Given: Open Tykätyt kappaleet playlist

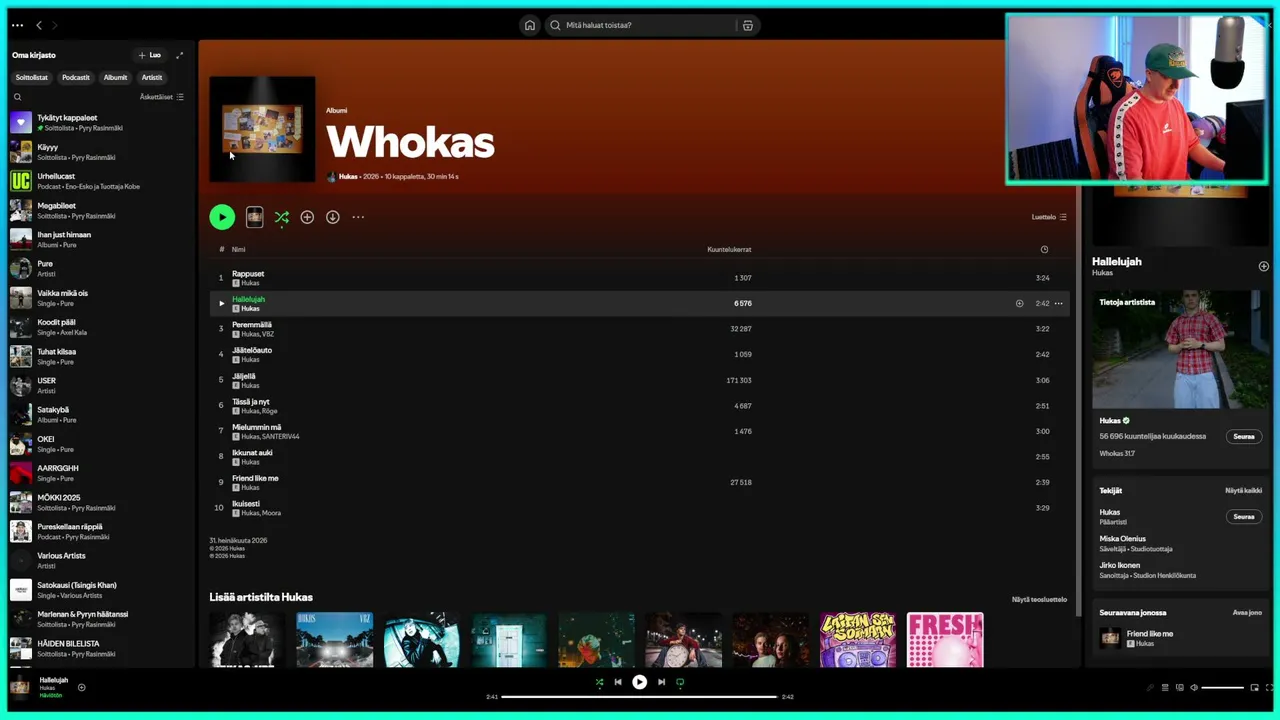Looking at the screenshot, I should (98, 122).
